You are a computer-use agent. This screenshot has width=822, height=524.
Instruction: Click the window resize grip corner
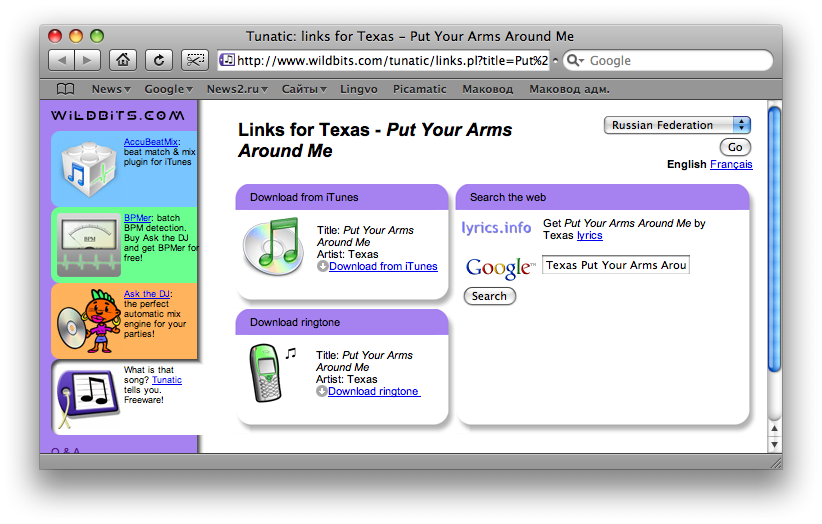coord(775,462)
